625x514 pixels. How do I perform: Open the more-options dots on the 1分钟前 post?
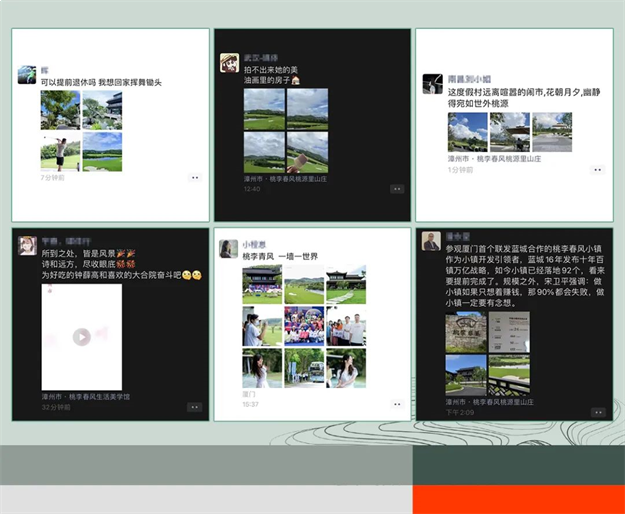[597, 170]
